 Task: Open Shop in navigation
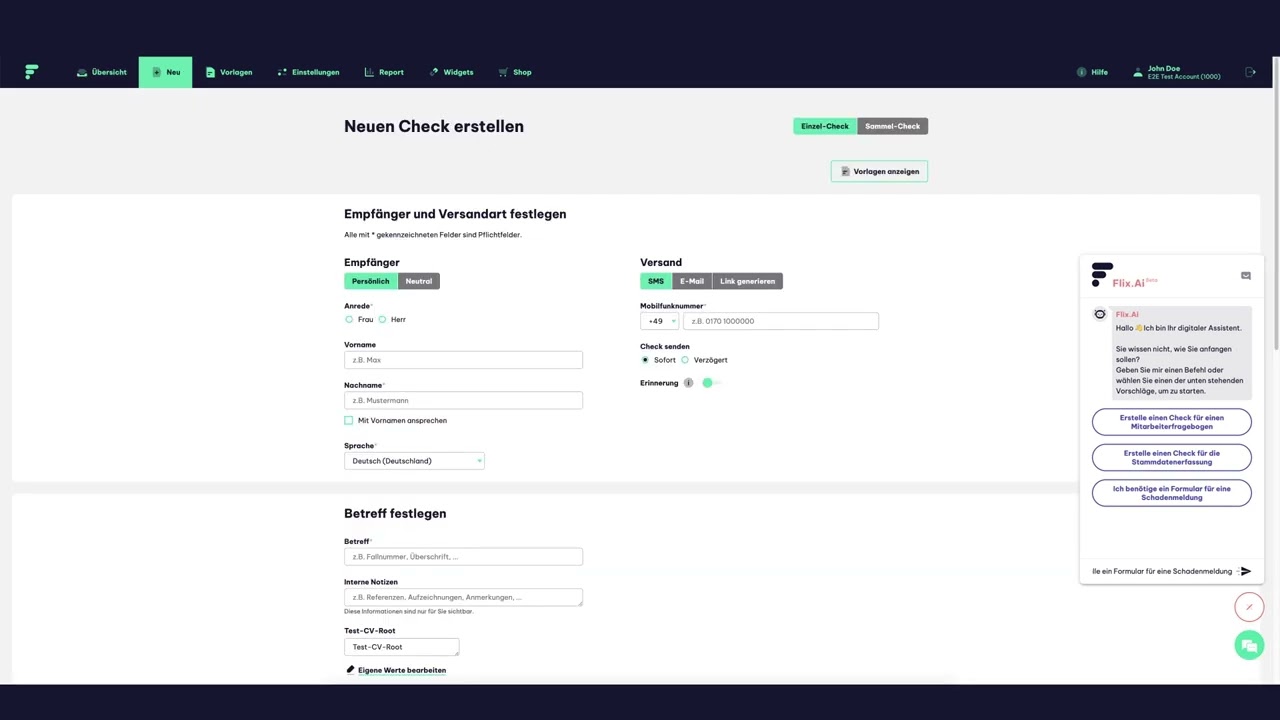pyautogui.click(x=515, y=72)
